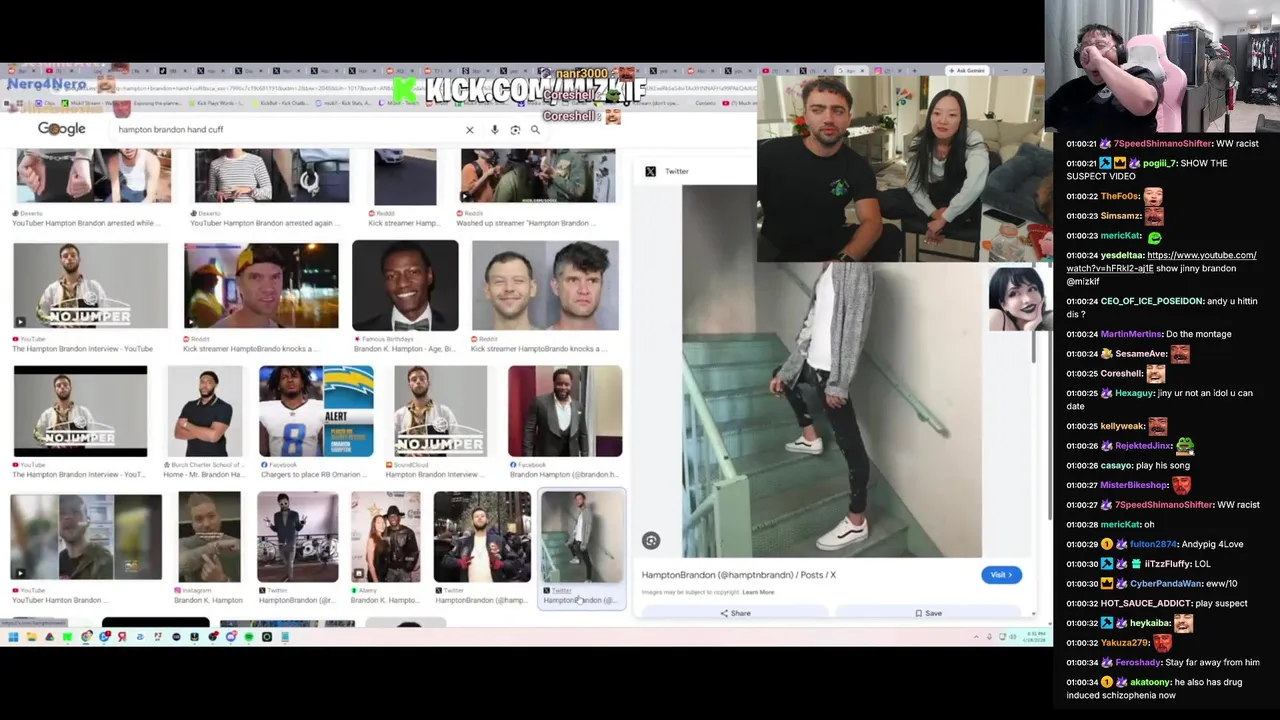Viewport: 1280px width, 720px height.
Task: Open 'Brandon Hampton (@brandon.h...' Facebook image
Action: point(565,411)
